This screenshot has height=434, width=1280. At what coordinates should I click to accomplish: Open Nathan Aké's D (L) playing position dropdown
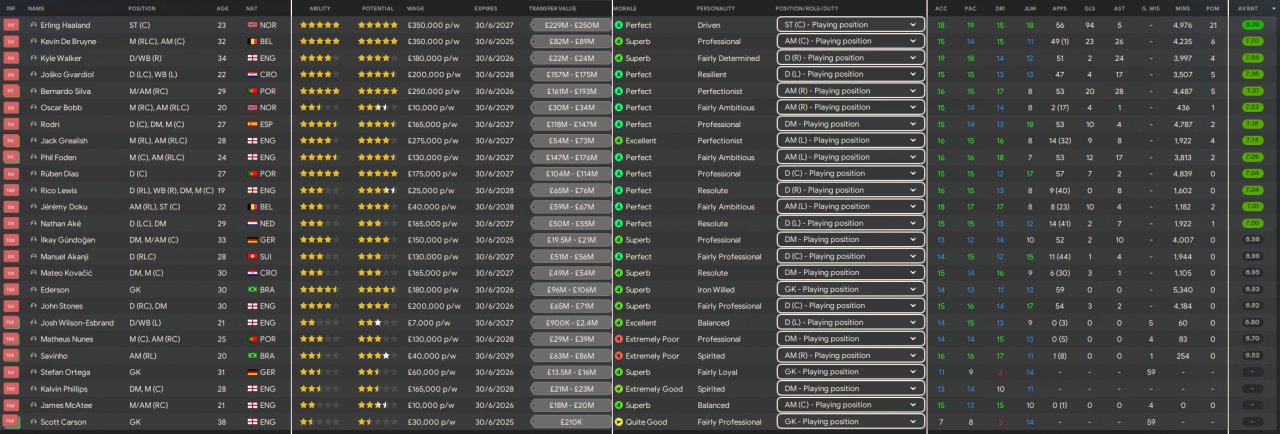850,223
